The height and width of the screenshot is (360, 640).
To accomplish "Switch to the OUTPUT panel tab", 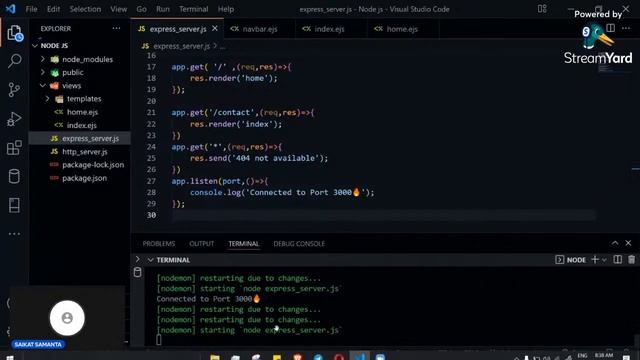I will point(202,244).
